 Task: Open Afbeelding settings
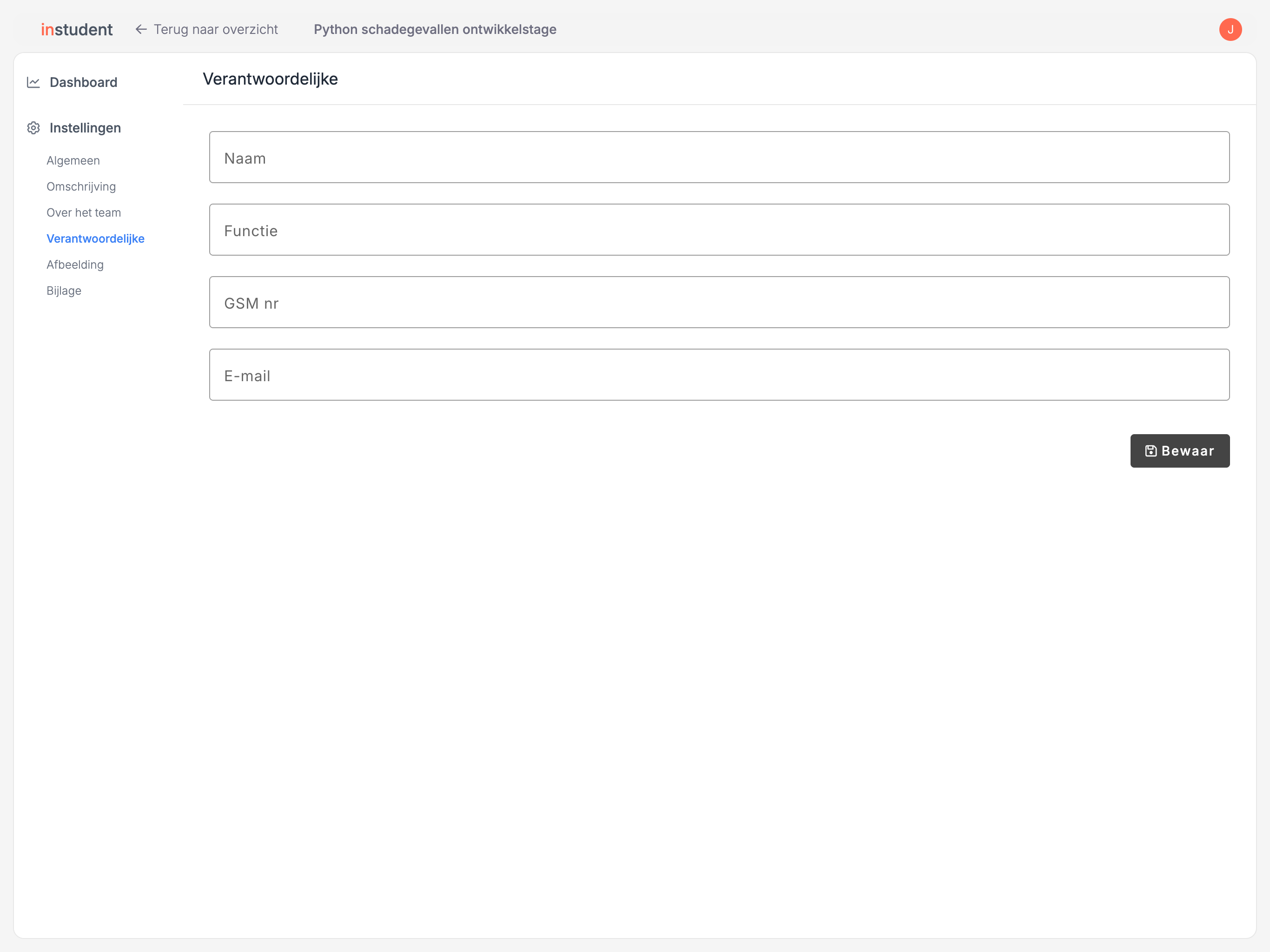75,264
